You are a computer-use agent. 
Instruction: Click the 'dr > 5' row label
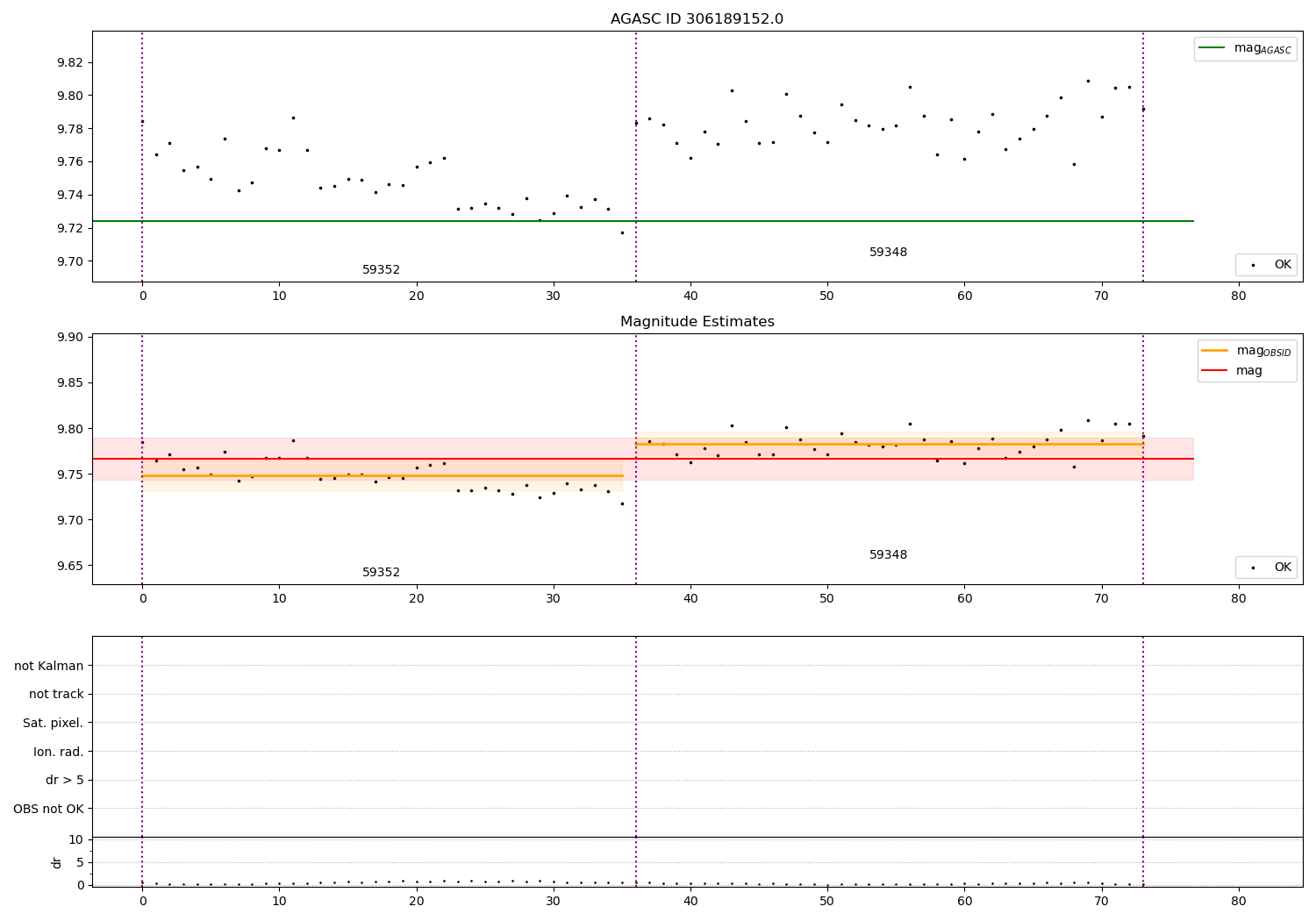65,781
